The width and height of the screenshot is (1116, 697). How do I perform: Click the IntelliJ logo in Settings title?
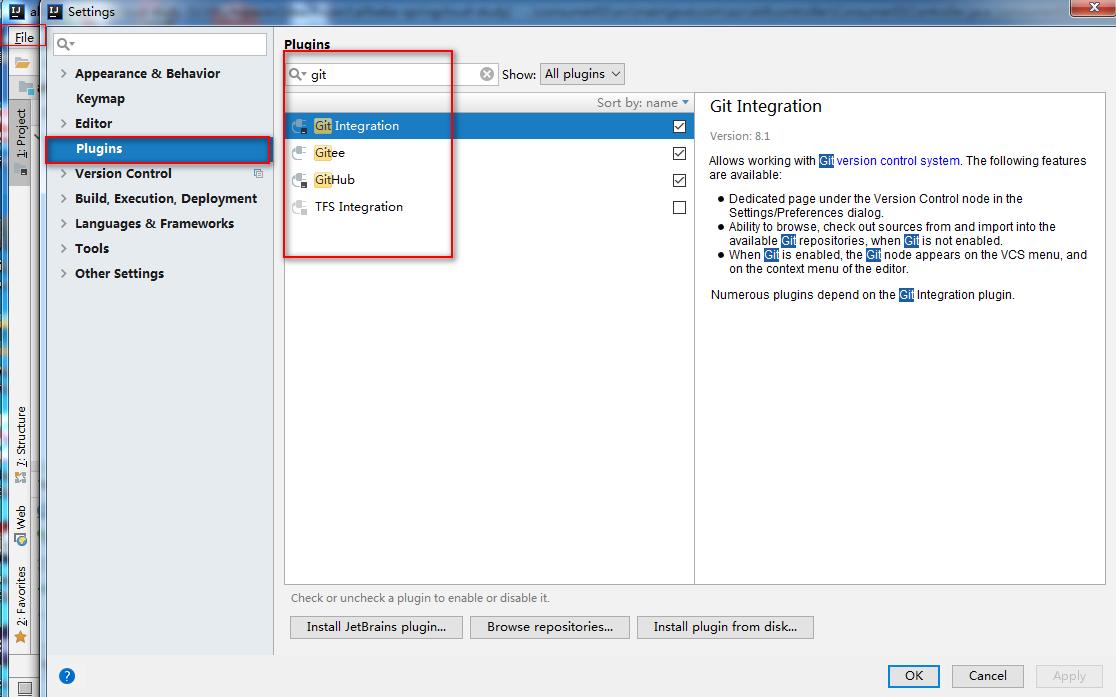pos(55,11)
